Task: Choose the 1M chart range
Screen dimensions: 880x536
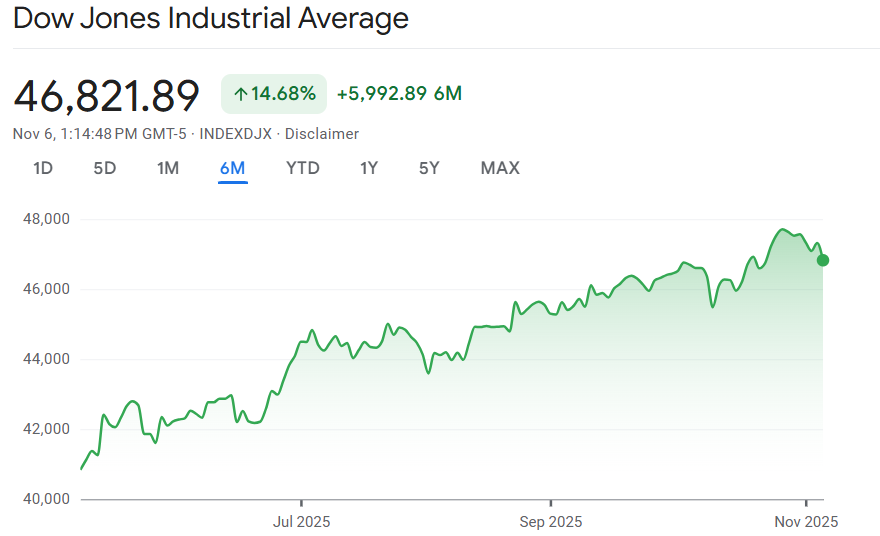Action: [x=168, y=168]
